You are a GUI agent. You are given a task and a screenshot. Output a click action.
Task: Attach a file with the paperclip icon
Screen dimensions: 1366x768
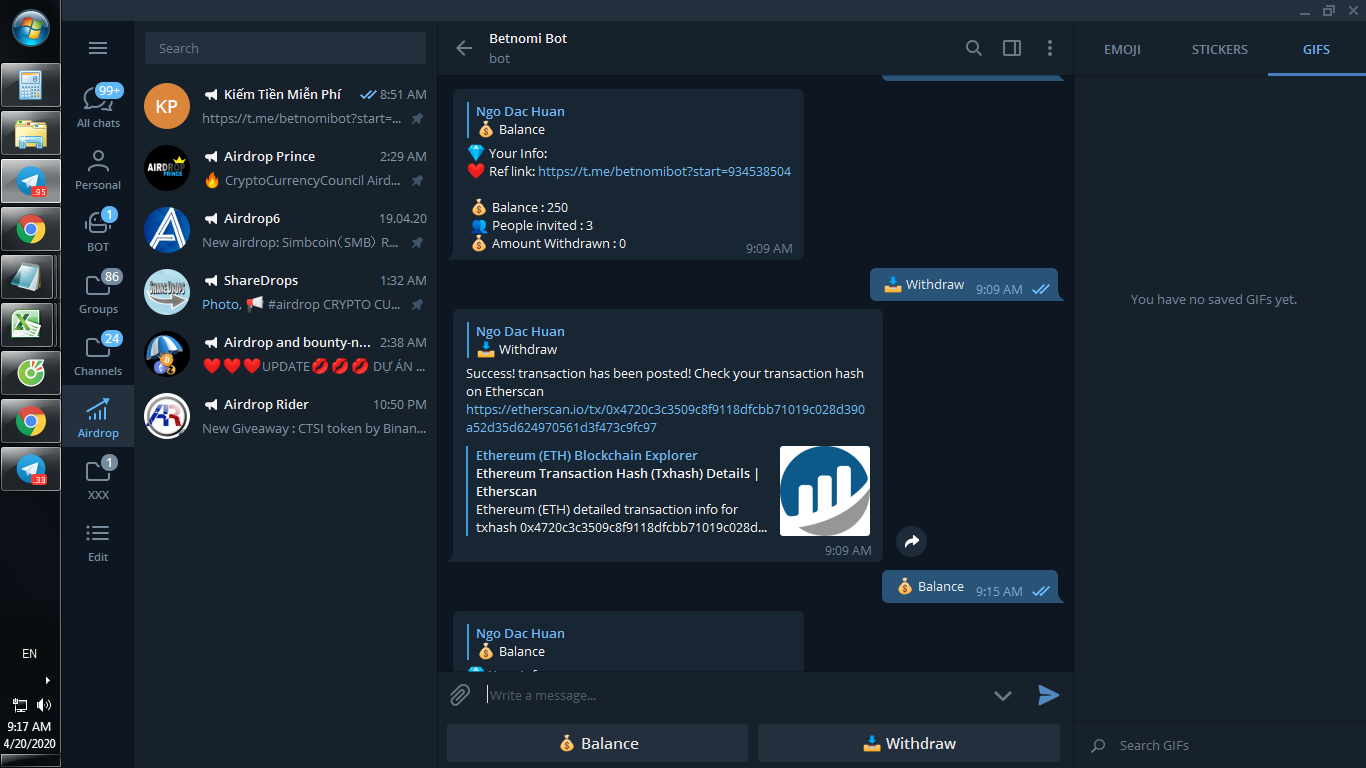coord(460,695)
